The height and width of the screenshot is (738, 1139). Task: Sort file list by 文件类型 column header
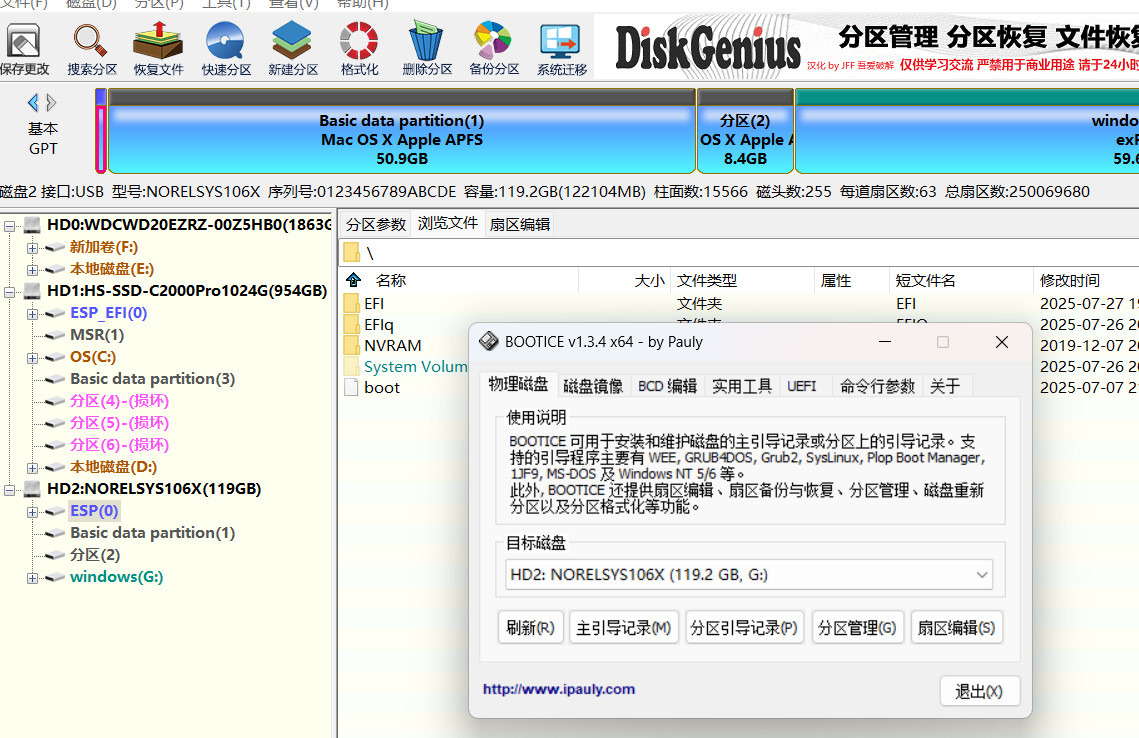click(x=742, y=280)
